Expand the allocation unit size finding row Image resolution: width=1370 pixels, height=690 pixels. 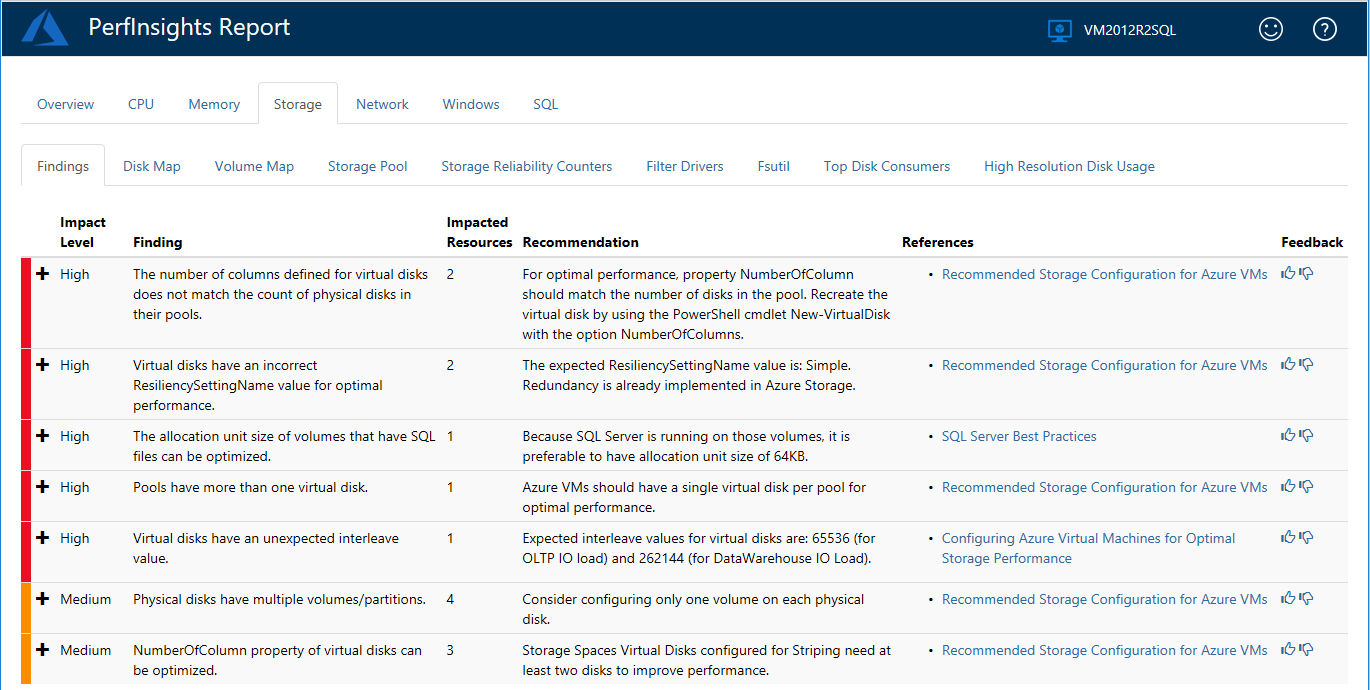(42, 436)
